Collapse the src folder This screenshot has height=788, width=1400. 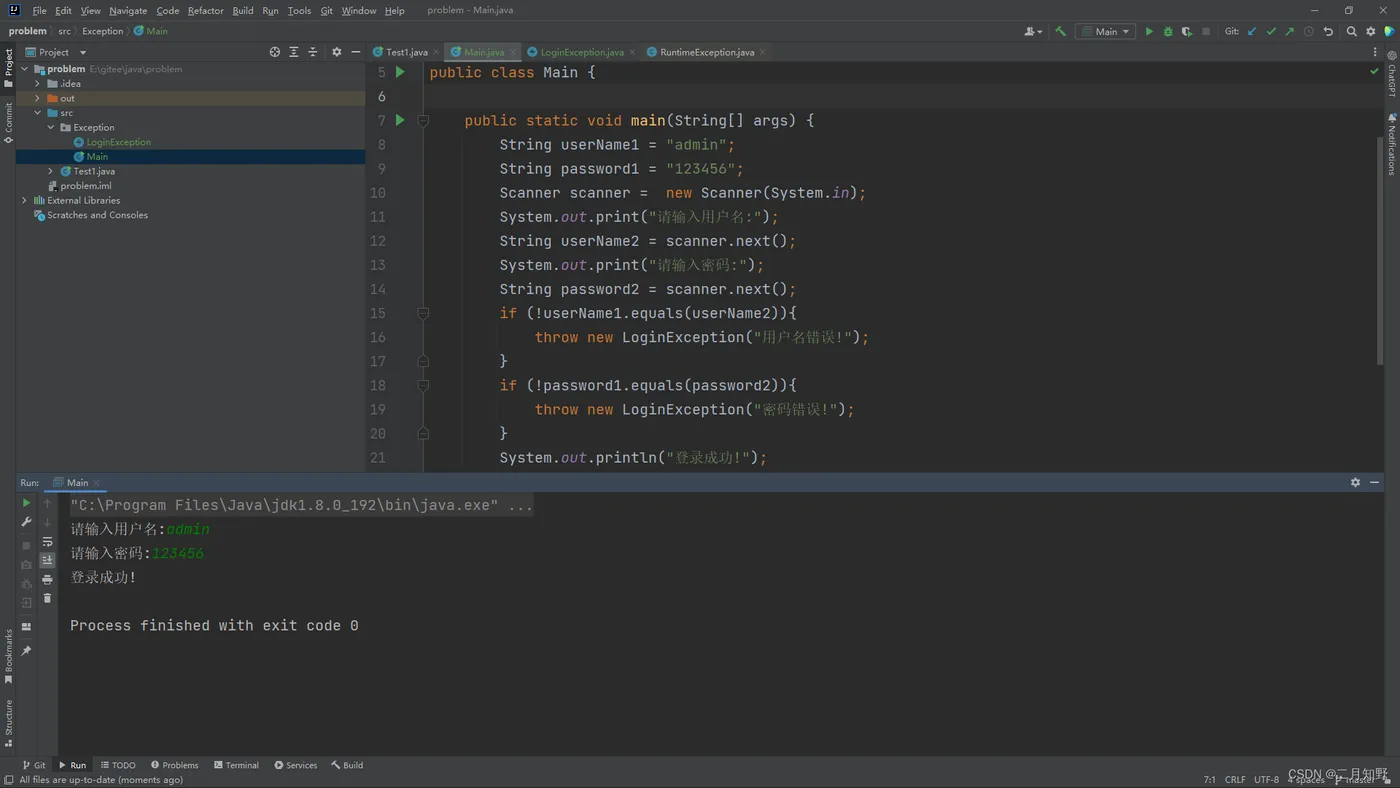[37, 113]
